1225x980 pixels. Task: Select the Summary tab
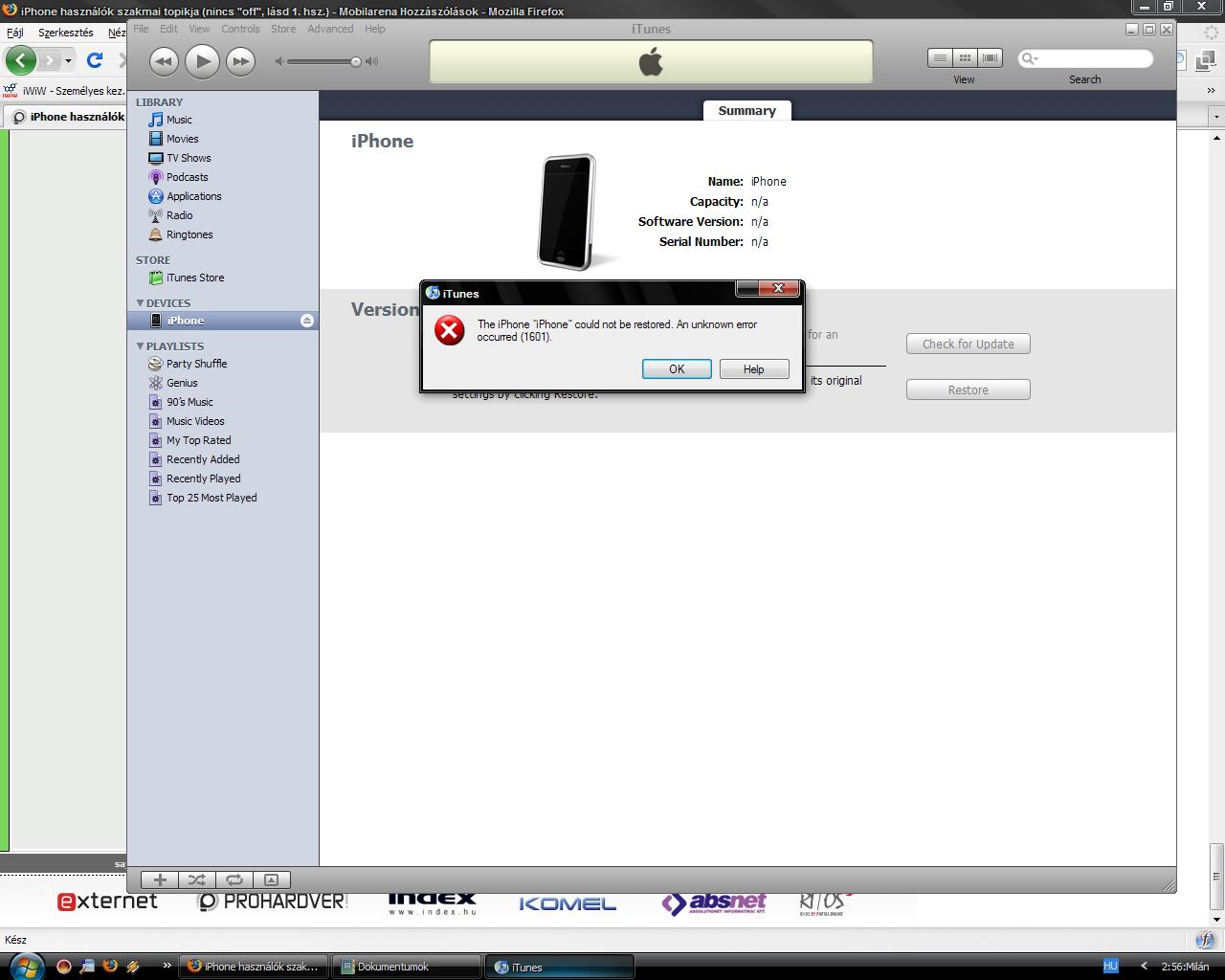click(746, 110)
